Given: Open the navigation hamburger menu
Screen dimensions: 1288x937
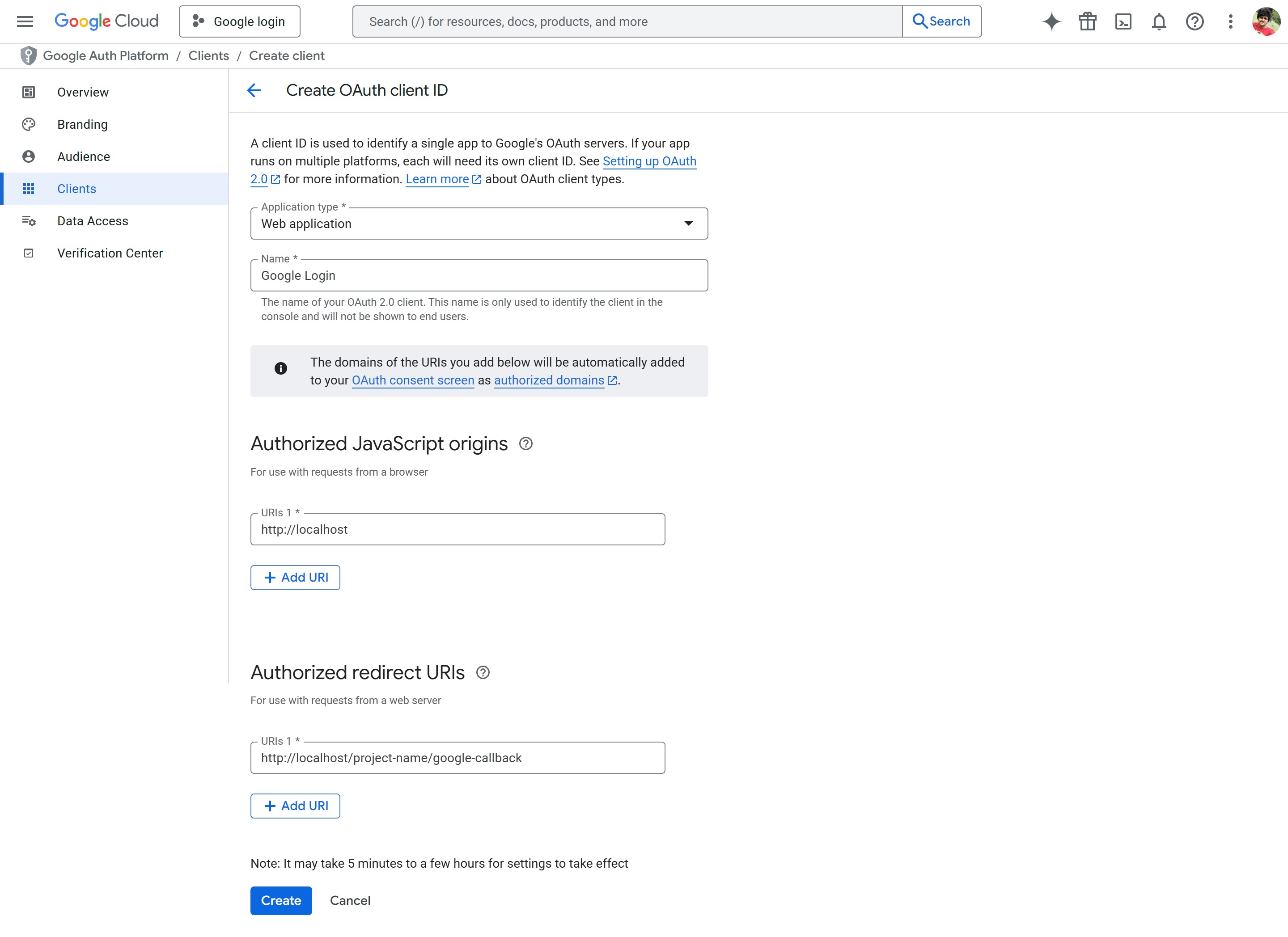Looking at the screenshot, I should pos(25,21).
